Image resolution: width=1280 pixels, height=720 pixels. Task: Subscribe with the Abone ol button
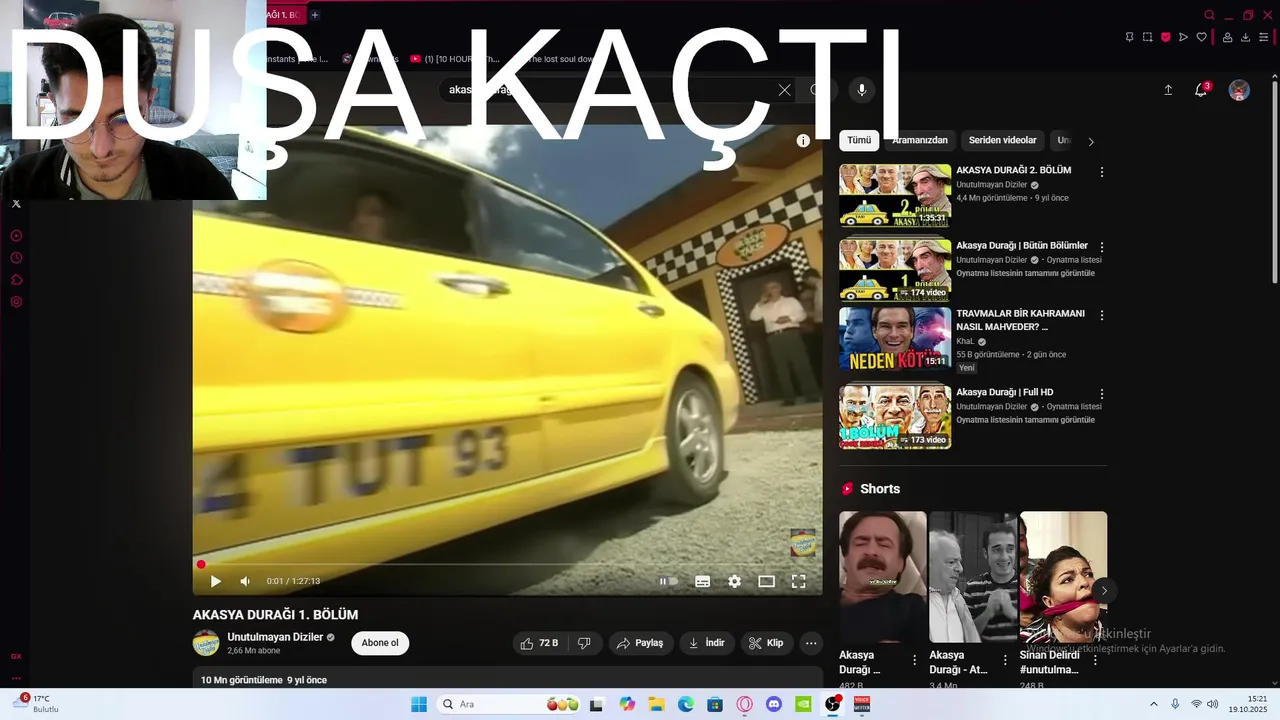[380, 643]
